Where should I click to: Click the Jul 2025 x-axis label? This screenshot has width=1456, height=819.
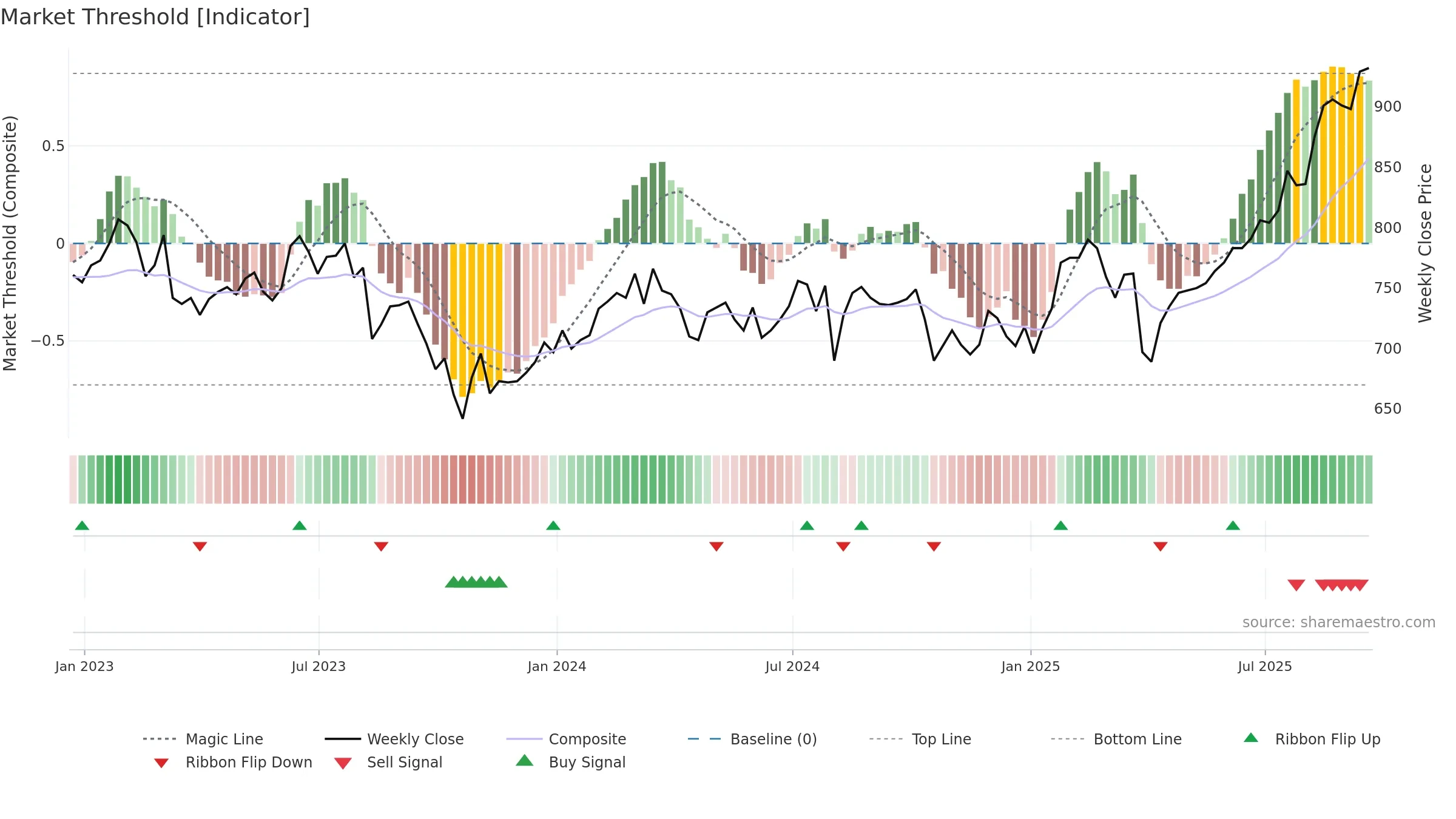click(1265, 667)
